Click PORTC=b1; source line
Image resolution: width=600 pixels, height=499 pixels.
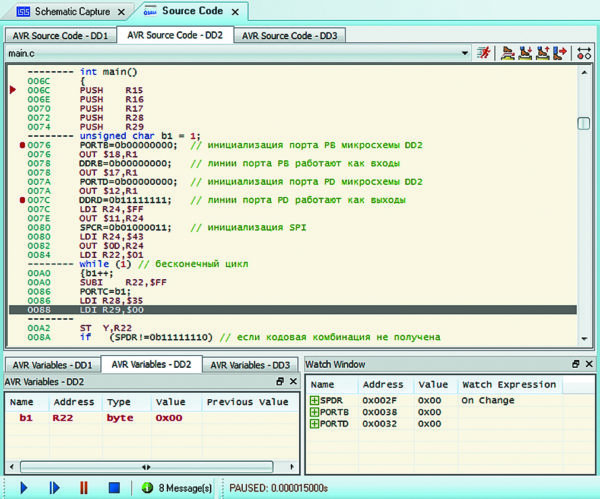105,291
